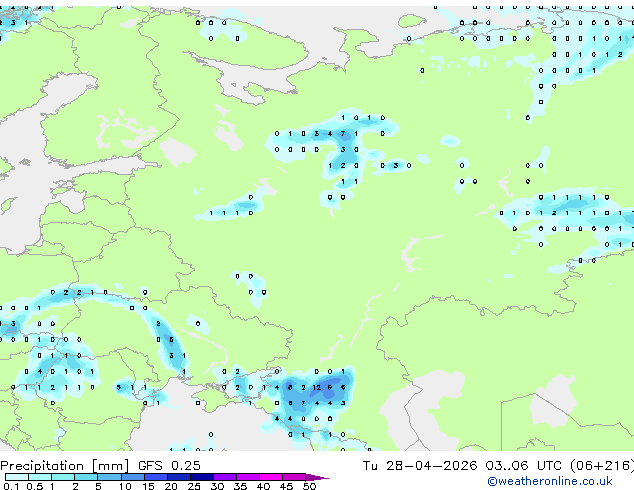Select the legend swatch between 45 and 50
This screenshot has height=490, width=634.
coord(294,477)
